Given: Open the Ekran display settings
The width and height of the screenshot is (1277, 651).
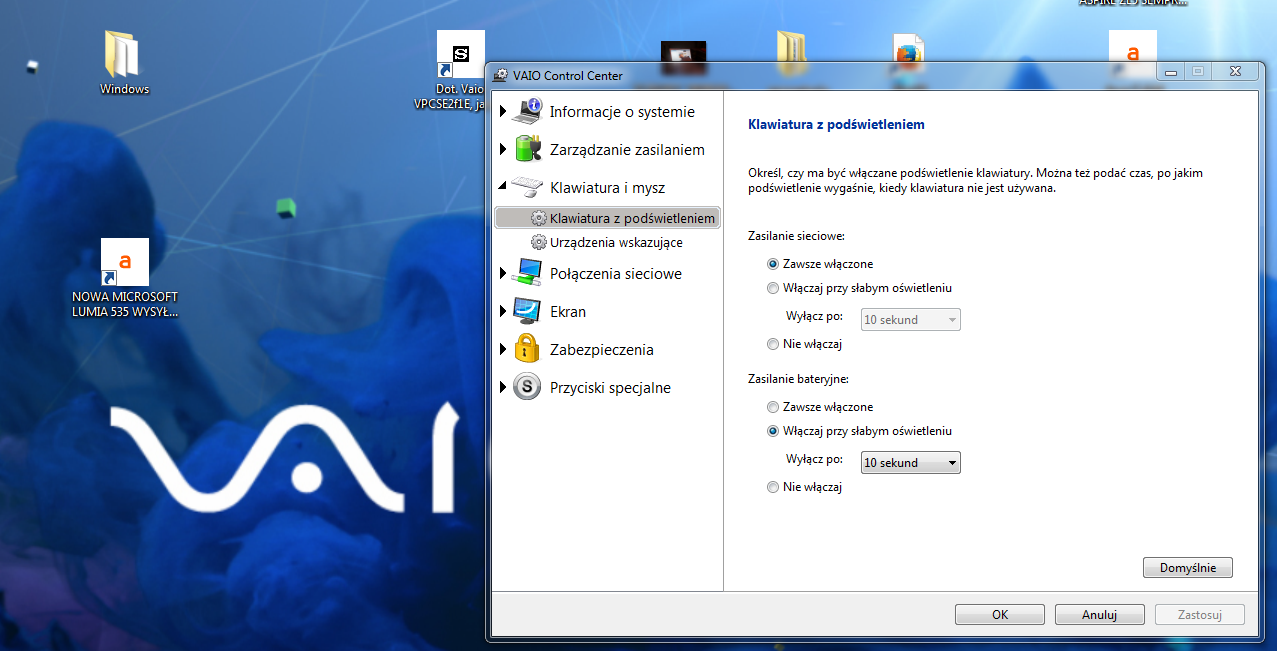Looking at the screenshot, I should pyautogui.click(x=567, y=311).
